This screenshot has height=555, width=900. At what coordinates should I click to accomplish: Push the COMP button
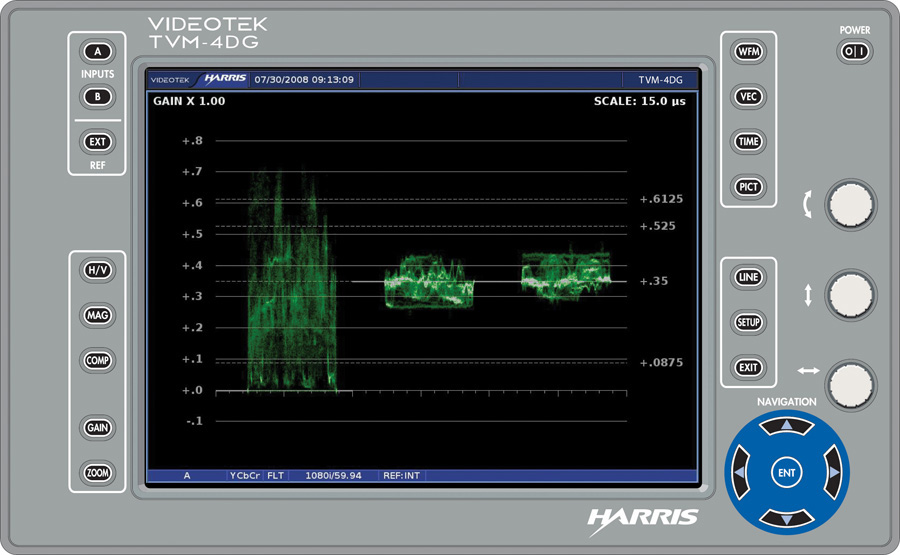98,360
